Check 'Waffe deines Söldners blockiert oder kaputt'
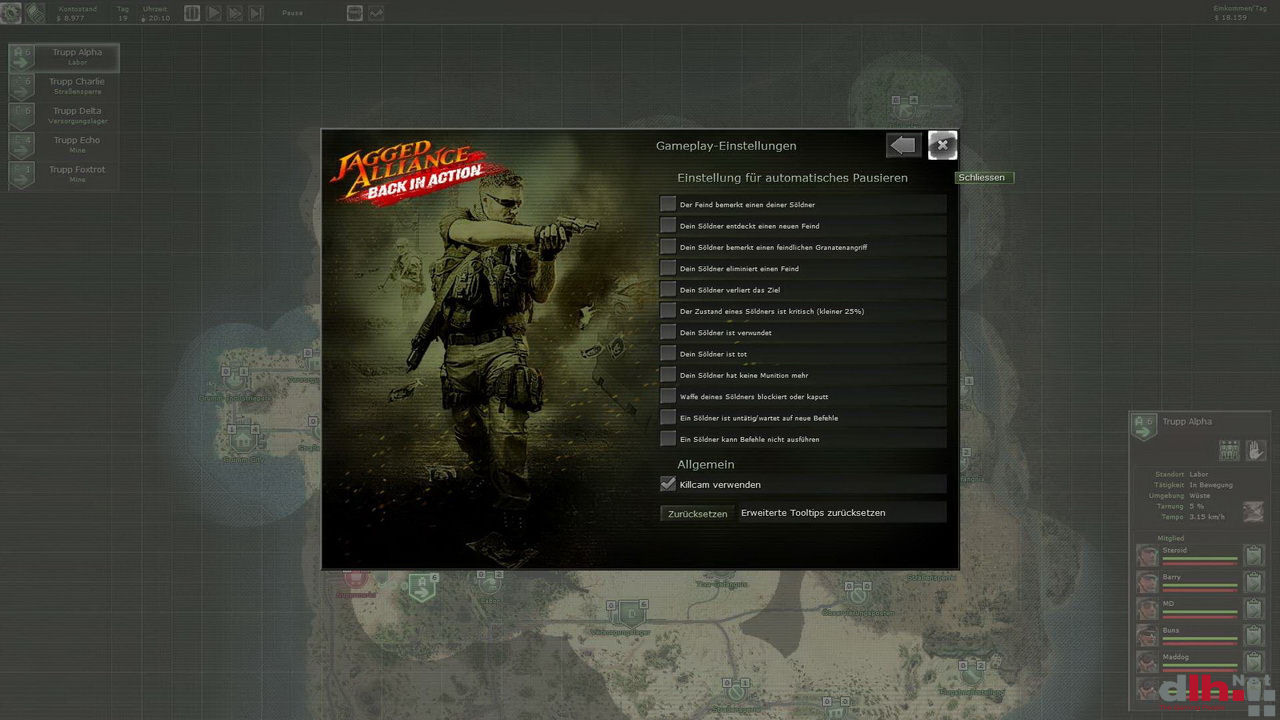The width and height of the screenshot is (1280, 720). [668, 396]
